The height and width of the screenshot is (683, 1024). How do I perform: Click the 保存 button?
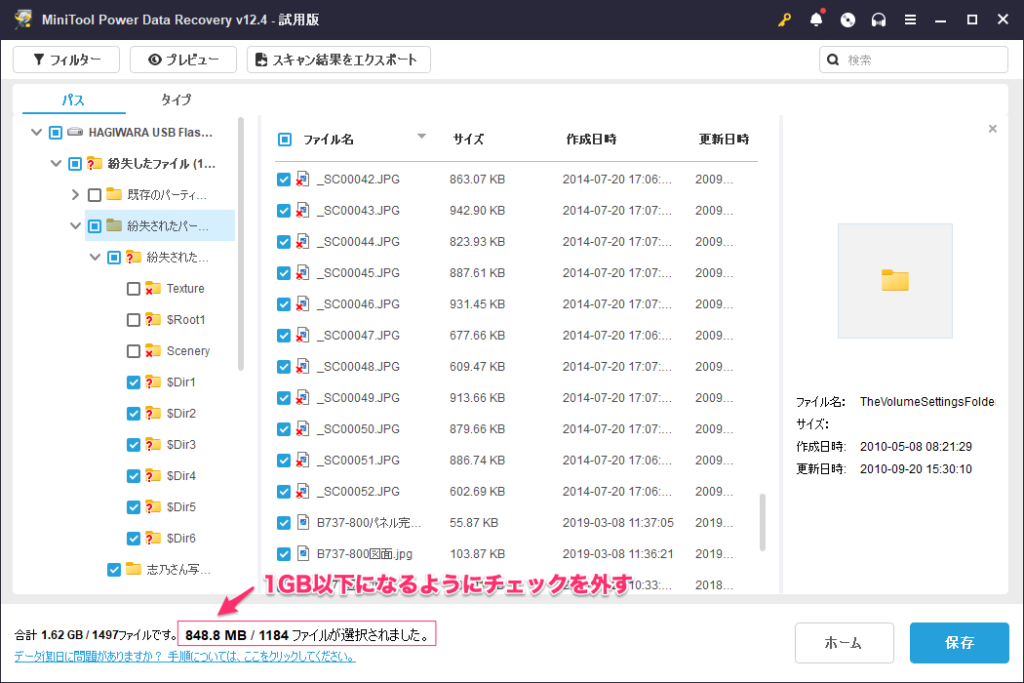coord(959,643)
